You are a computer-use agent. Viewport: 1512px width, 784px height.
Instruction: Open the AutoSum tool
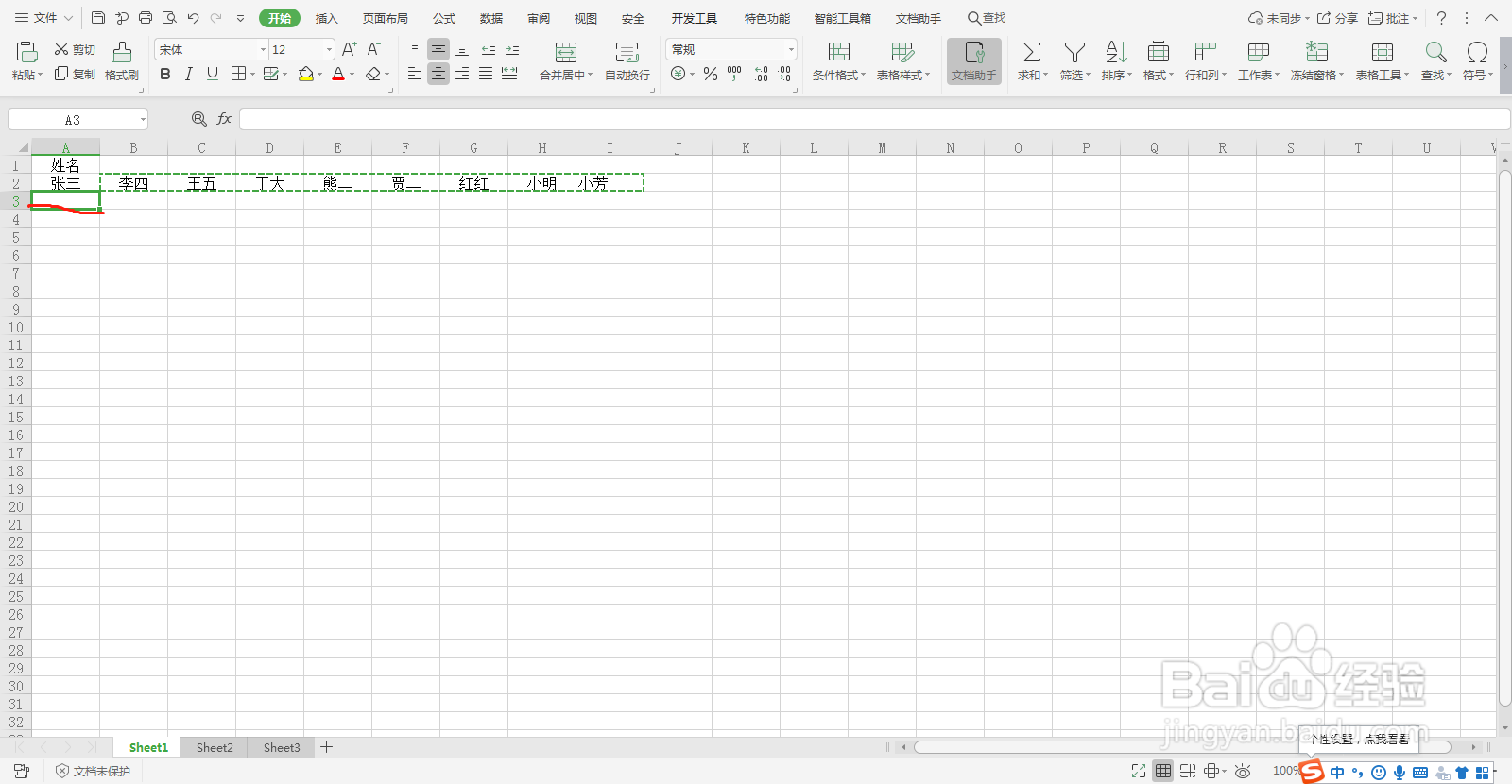click(1032, 52)
